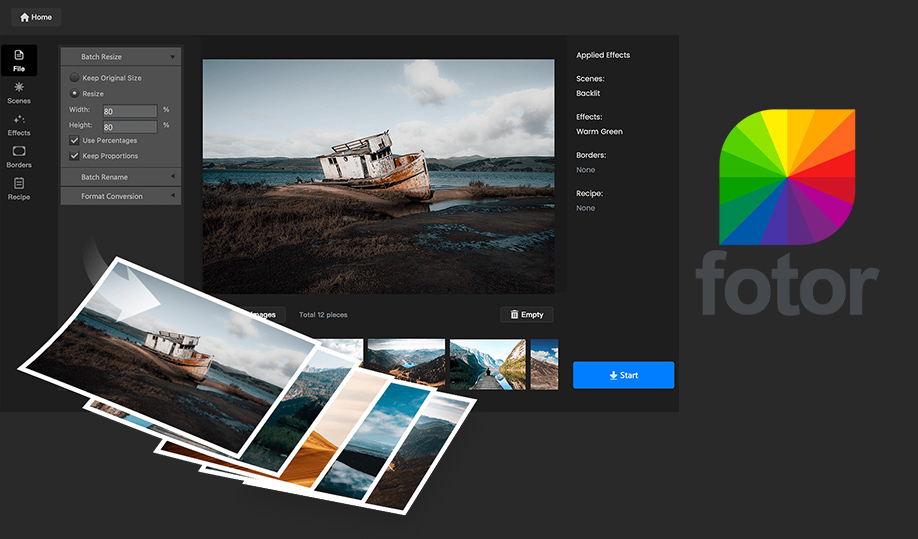Select the last partially visible thumbnail
918x539 pixels.
pos(544,364)
